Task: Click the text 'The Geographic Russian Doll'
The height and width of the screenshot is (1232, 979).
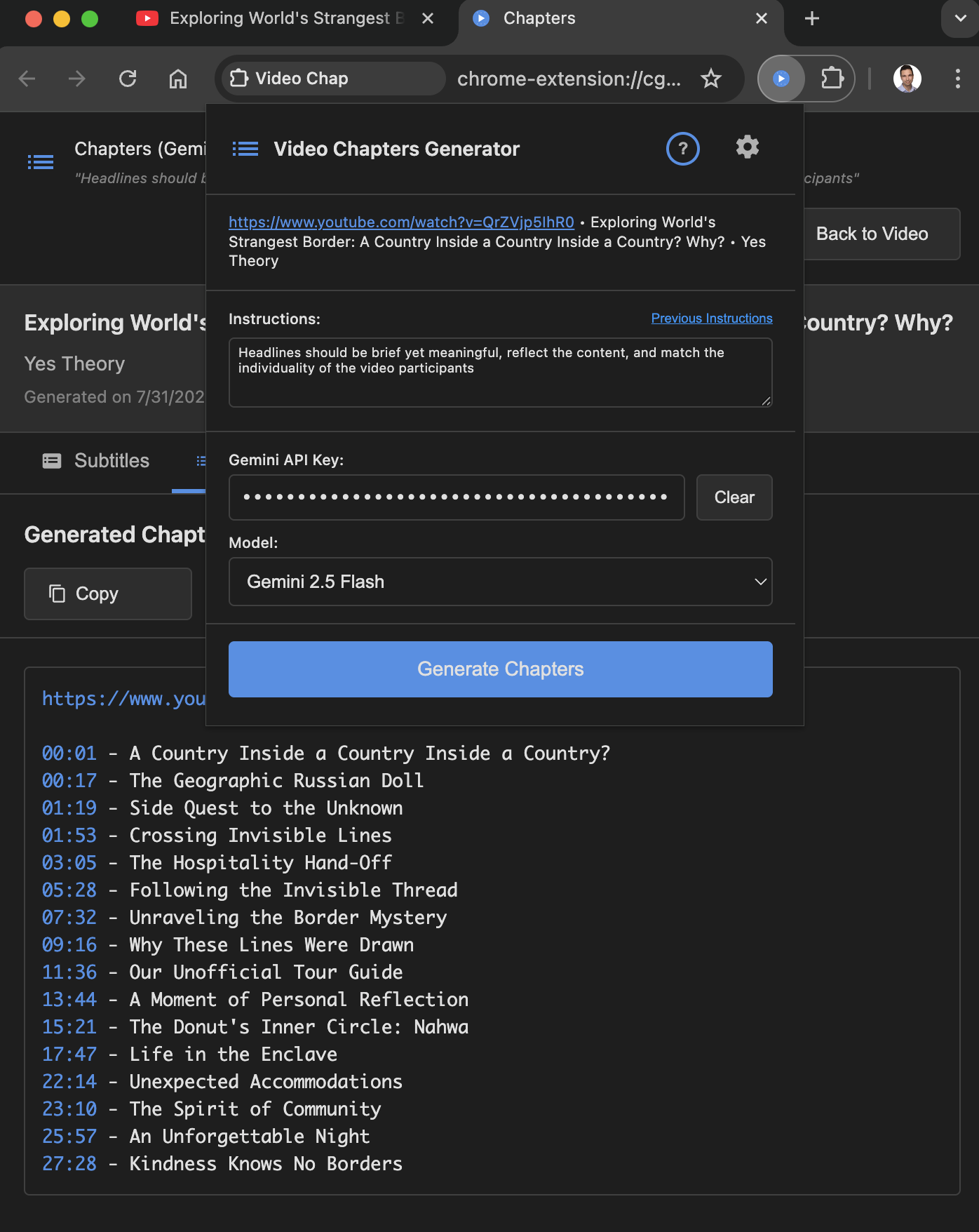Action: pos(276,781)
